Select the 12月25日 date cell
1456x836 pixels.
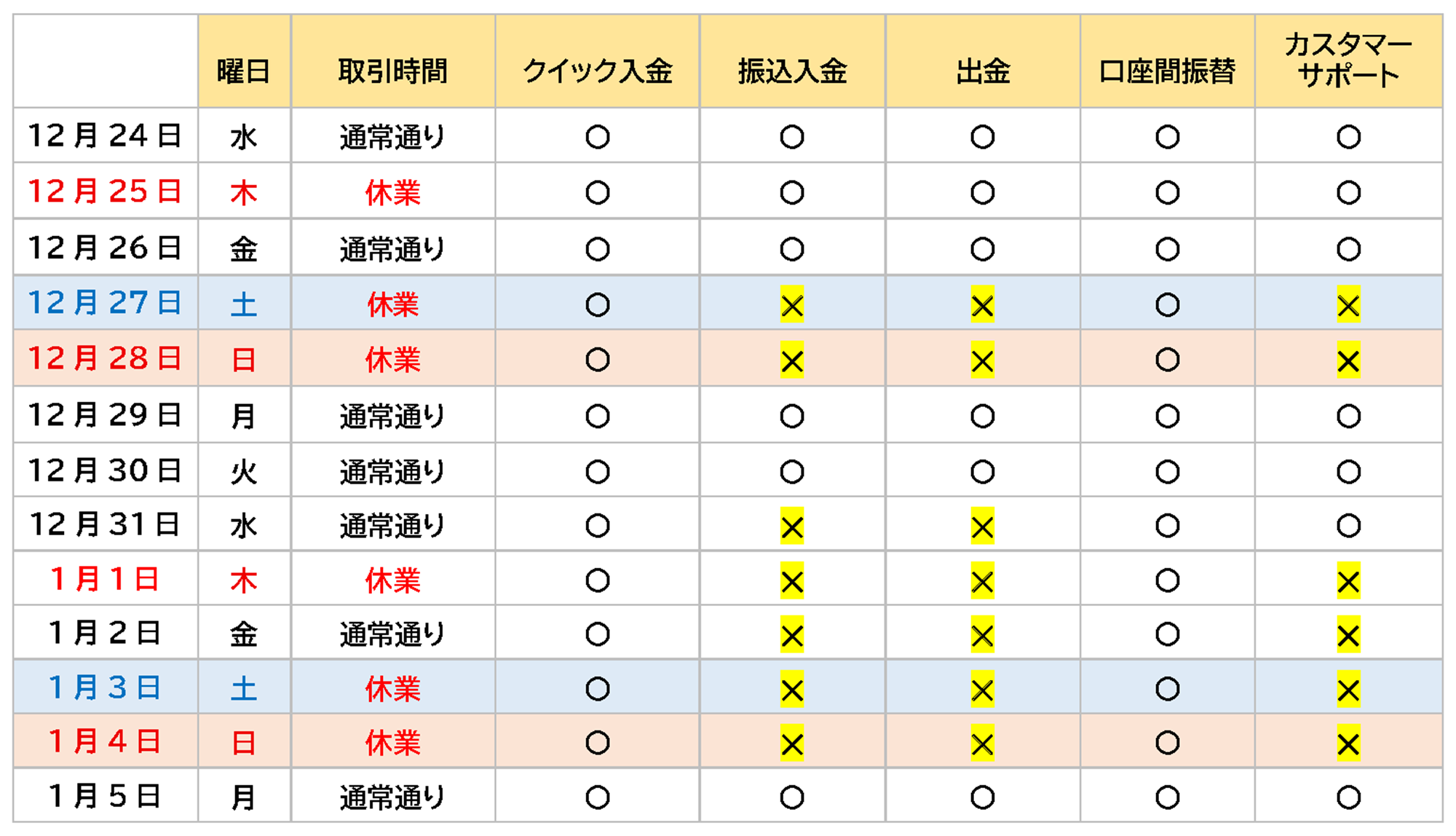click(x=105, y=192)
